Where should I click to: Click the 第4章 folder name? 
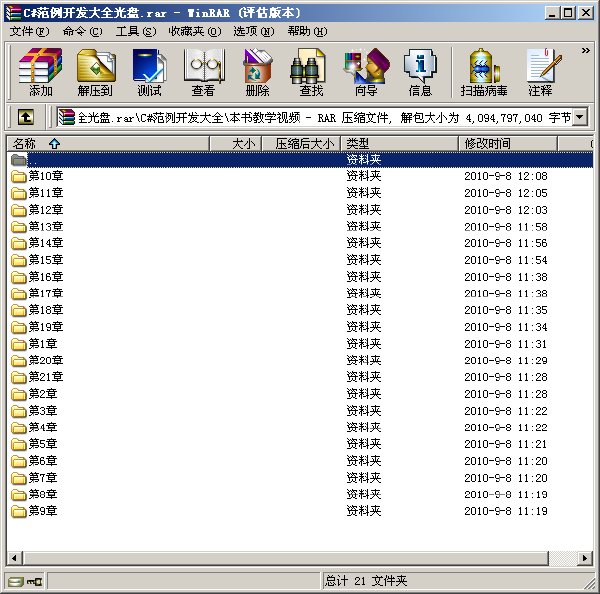pyautogui.click(x=43, y=427)
